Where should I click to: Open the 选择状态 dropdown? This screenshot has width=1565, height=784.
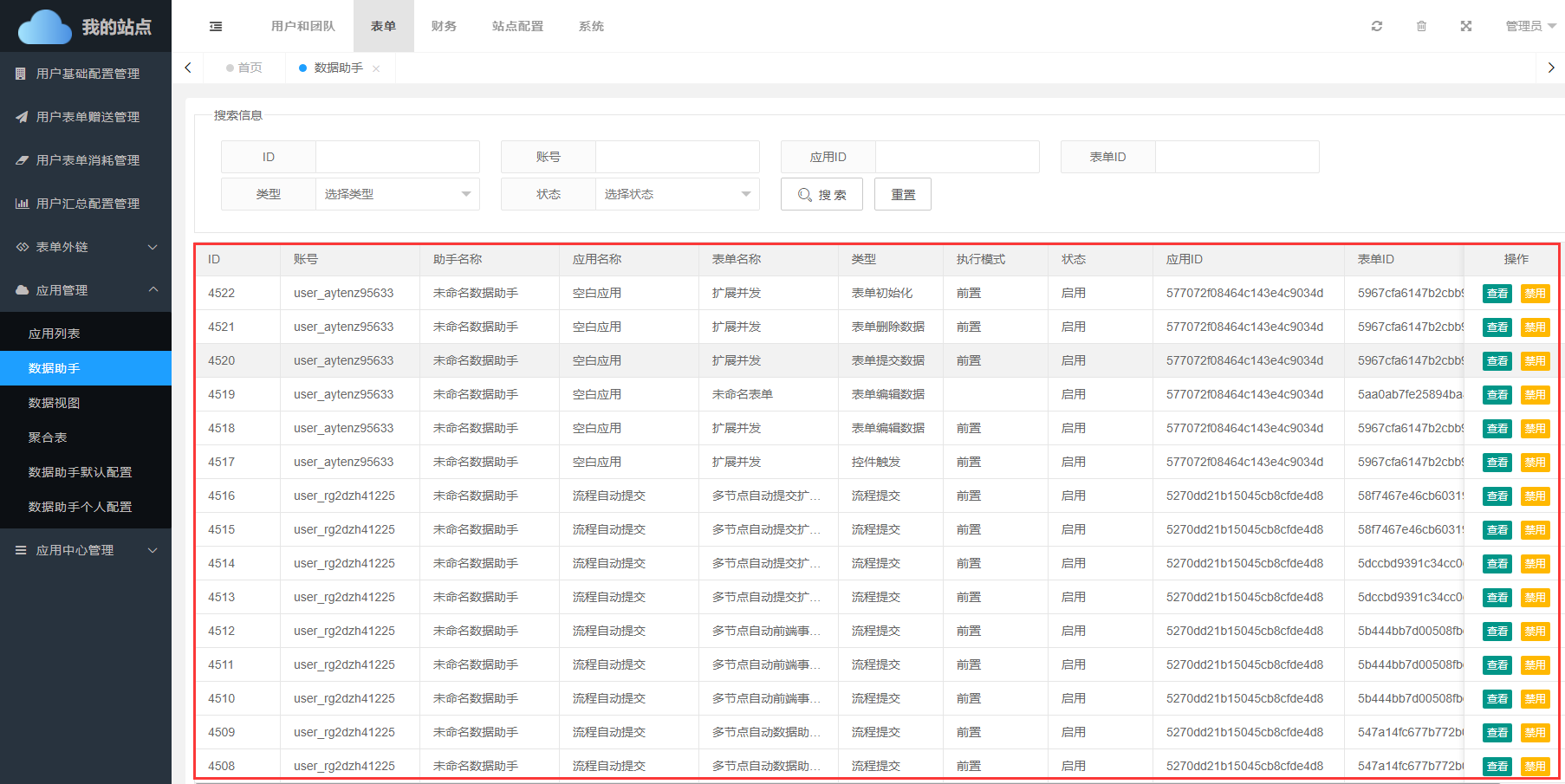pos(677,194)
